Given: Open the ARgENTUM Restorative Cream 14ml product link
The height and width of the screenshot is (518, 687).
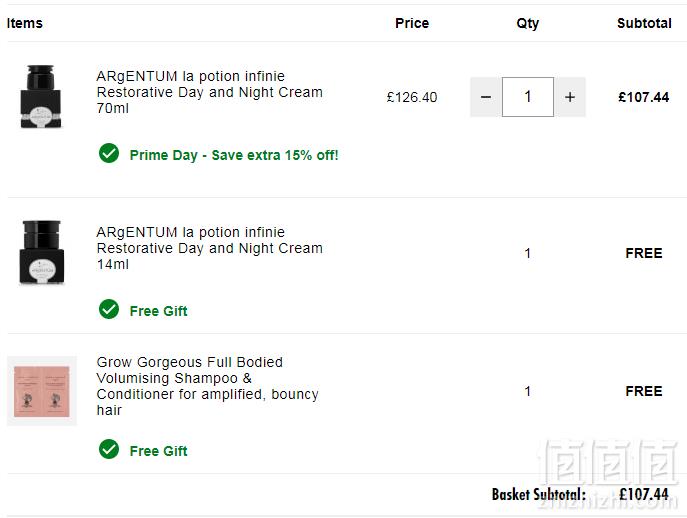Looking at the screenshot, I should point(209,248).
